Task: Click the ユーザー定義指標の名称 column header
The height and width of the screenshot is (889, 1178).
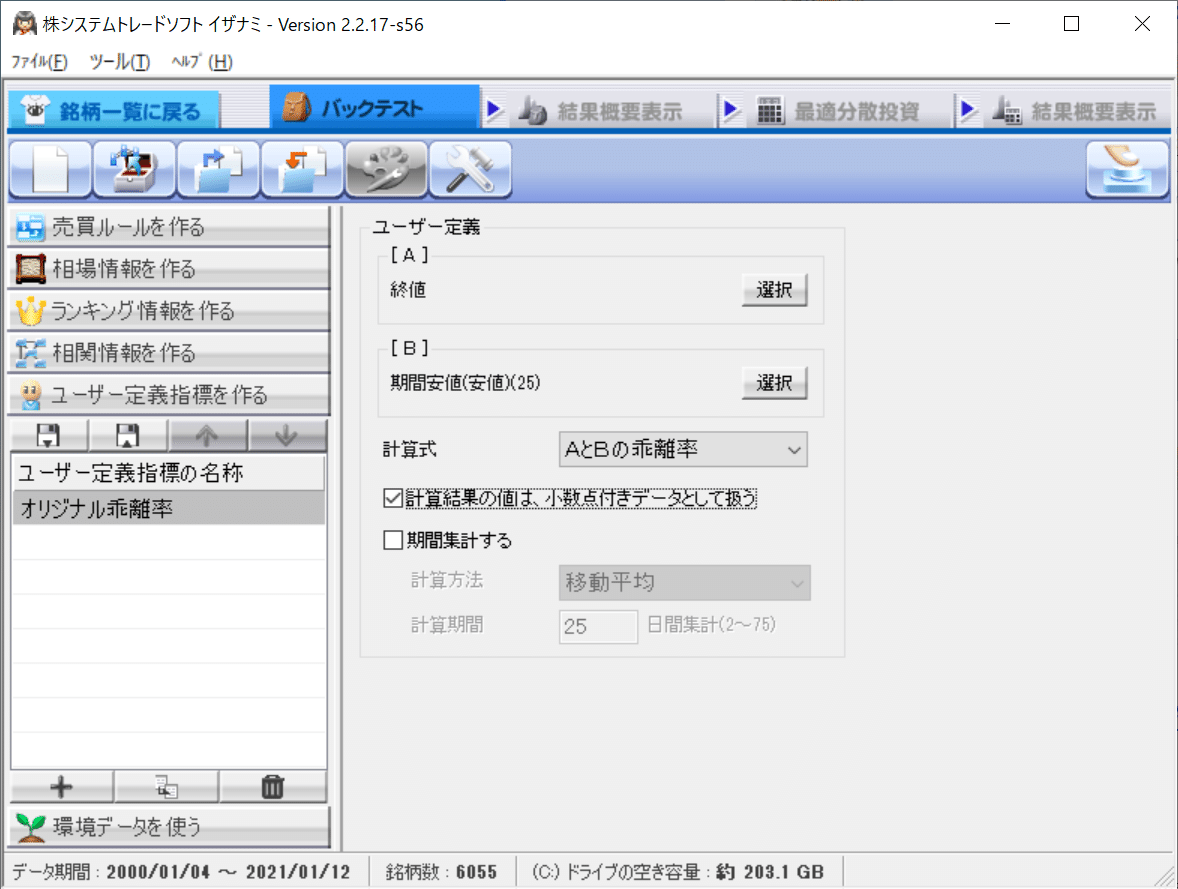Action: [x=168, y=473]
